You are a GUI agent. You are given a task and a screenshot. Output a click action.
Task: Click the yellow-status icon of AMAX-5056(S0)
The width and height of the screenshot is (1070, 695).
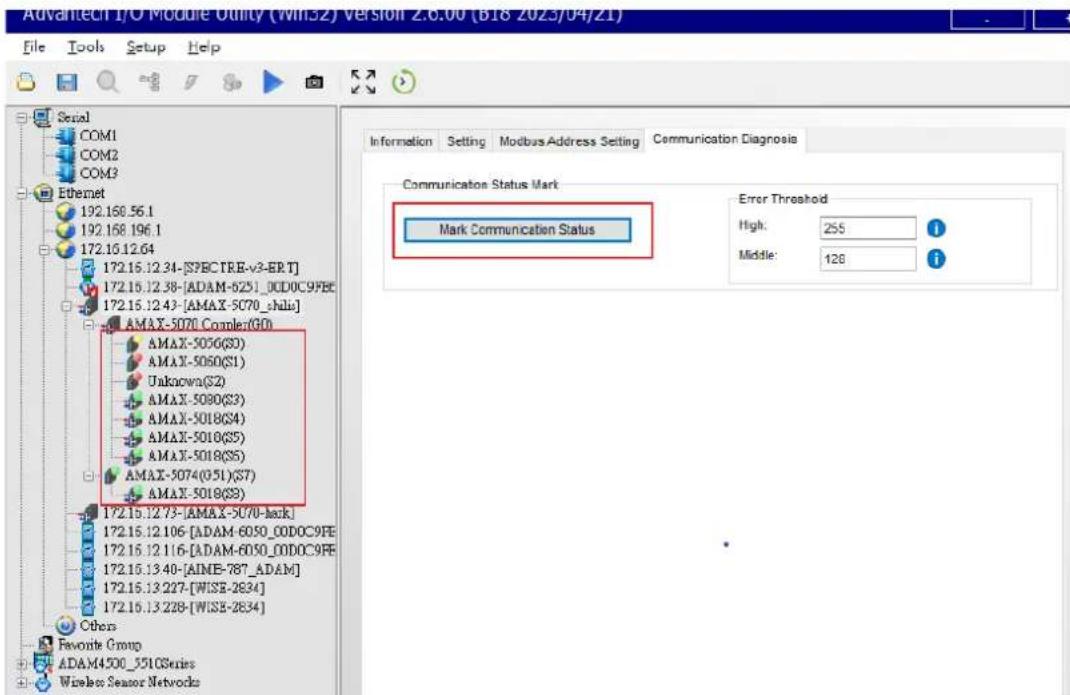click(134, 343)
